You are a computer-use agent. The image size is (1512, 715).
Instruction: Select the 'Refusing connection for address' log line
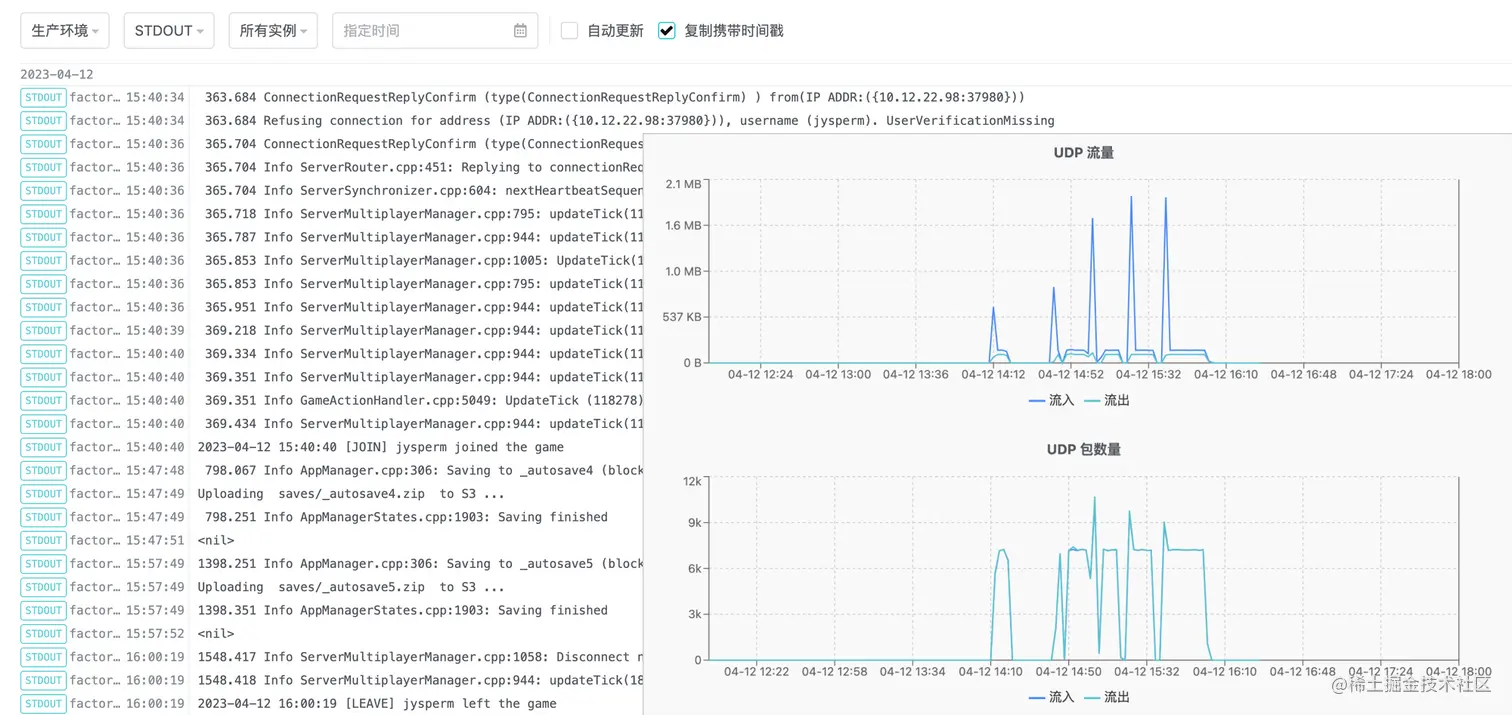630,121
